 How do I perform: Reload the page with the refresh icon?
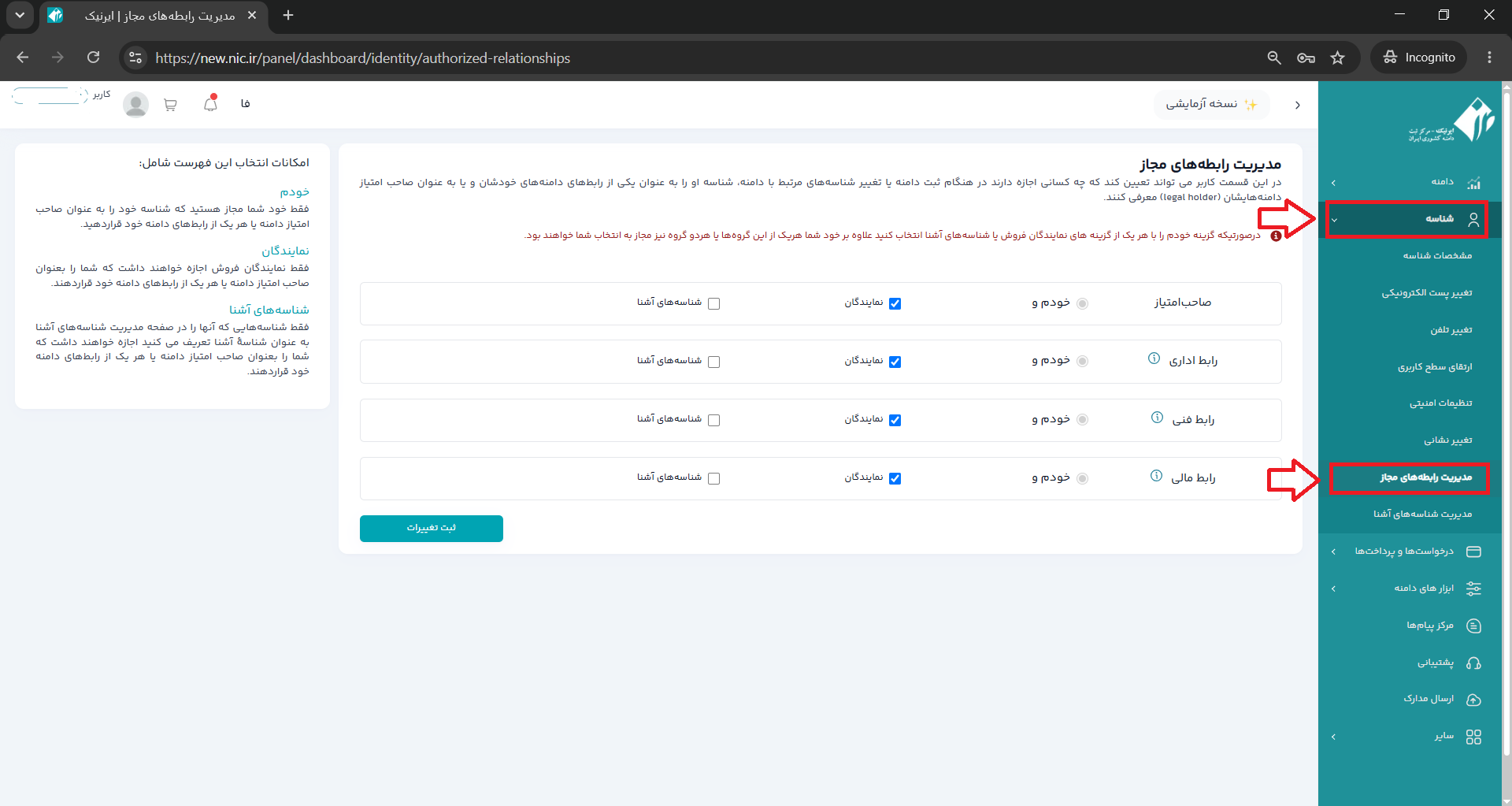[93, 58]
